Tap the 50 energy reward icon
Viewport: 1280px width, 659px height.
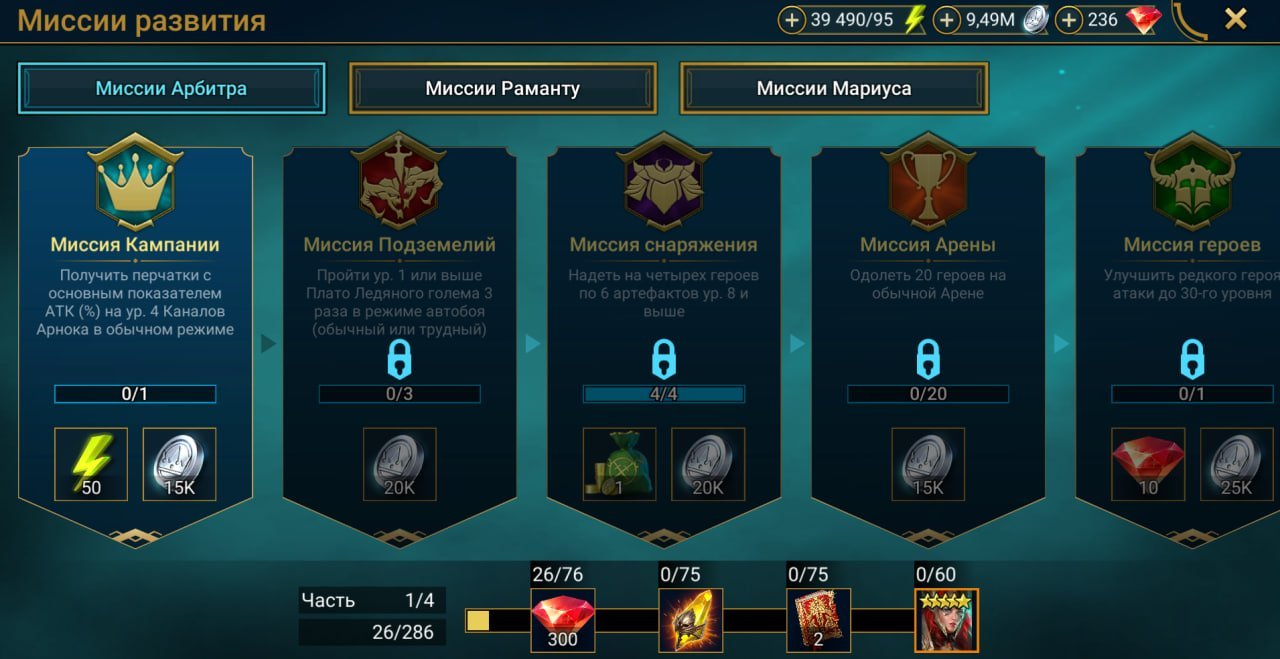(x=91, y=464)
